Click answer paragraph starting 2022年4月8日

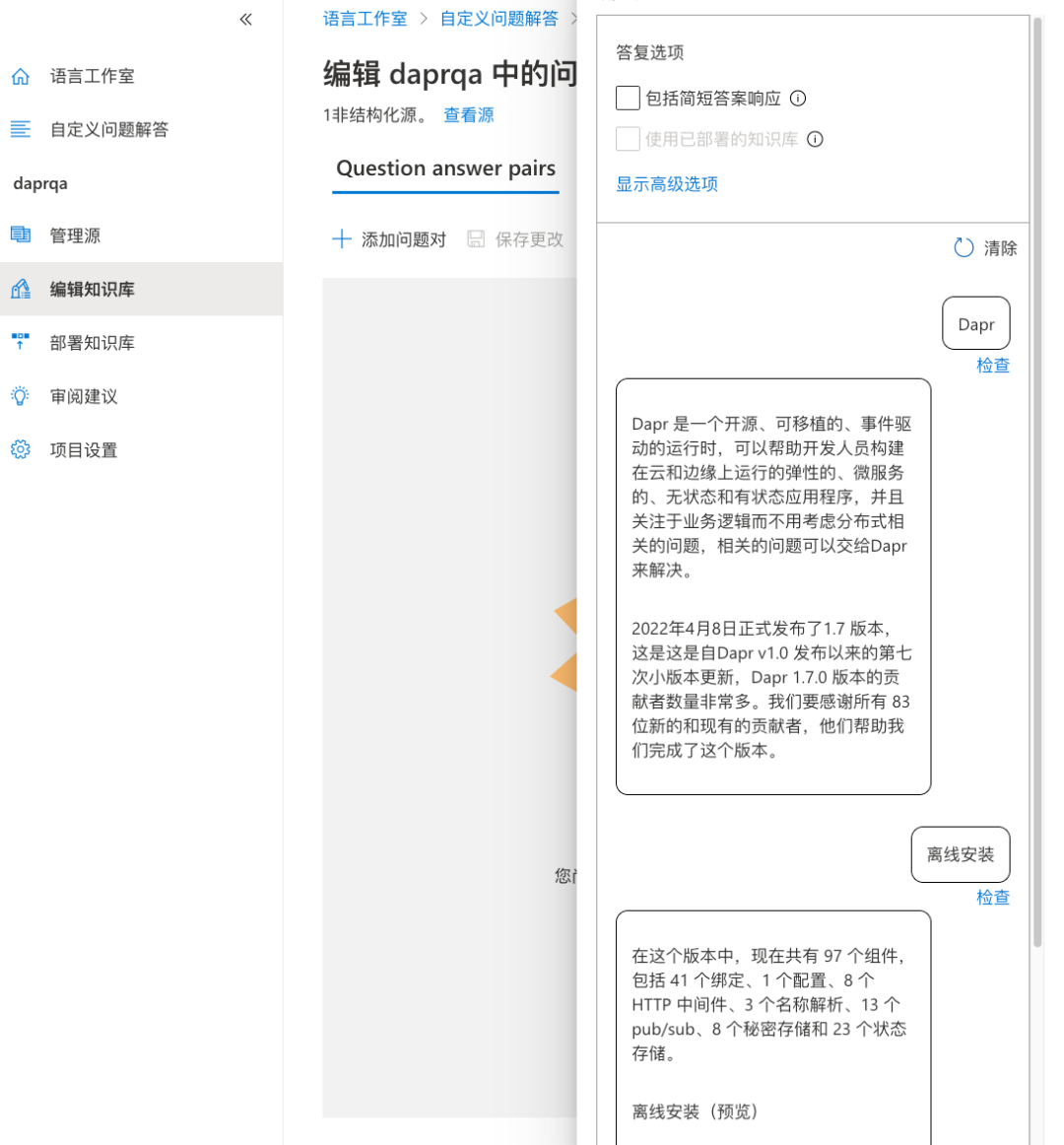(x=771, y=689)
